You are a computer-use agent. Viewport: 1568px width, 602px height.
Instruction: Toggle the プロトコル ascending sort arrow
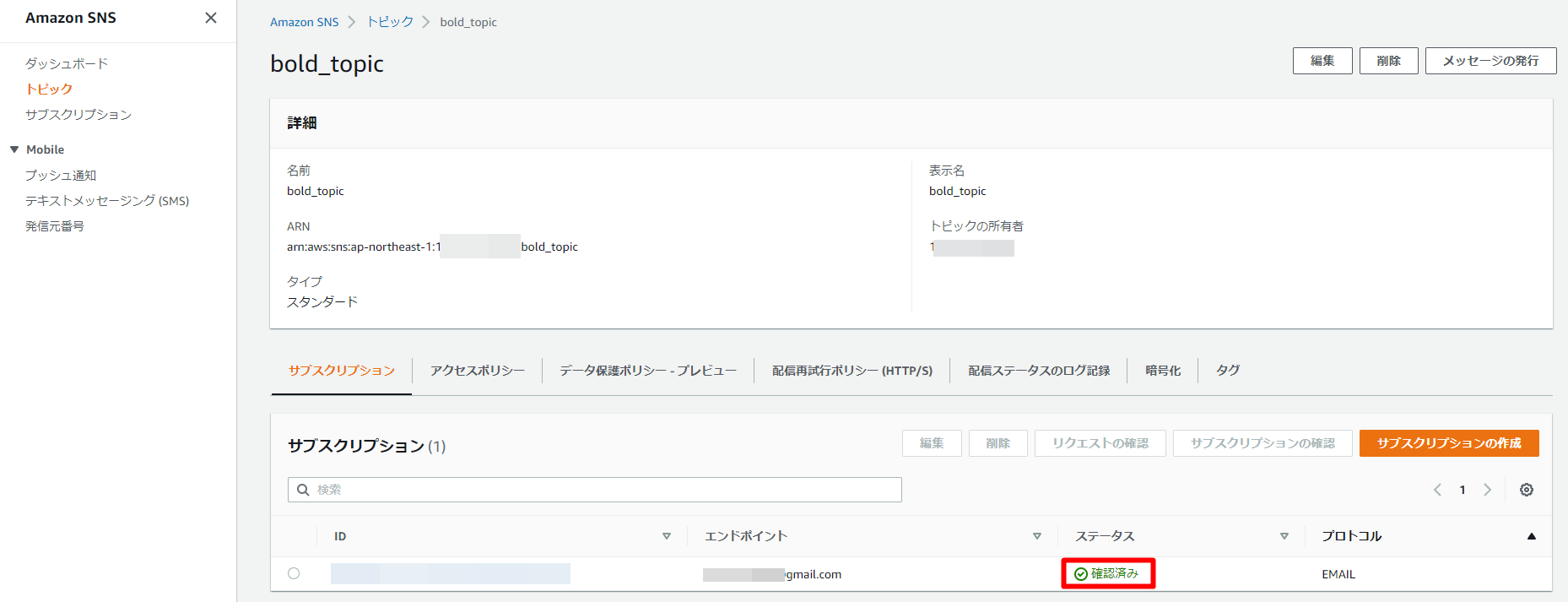(x=1532, y=536)
